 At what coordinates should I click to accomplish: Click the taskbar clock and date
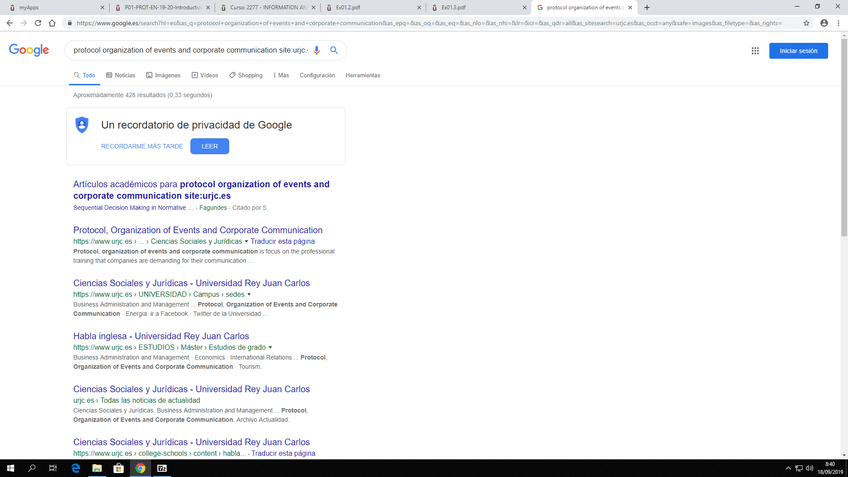point(830,468)
